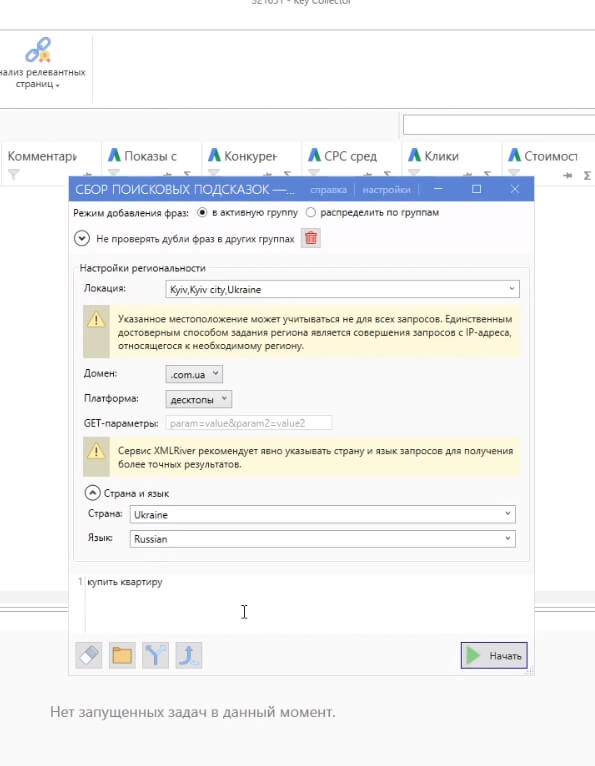Viewport: 595px width, 766px height.
Task: Collapse the 'Страна и язык' section
Action: tap(92, 493)
